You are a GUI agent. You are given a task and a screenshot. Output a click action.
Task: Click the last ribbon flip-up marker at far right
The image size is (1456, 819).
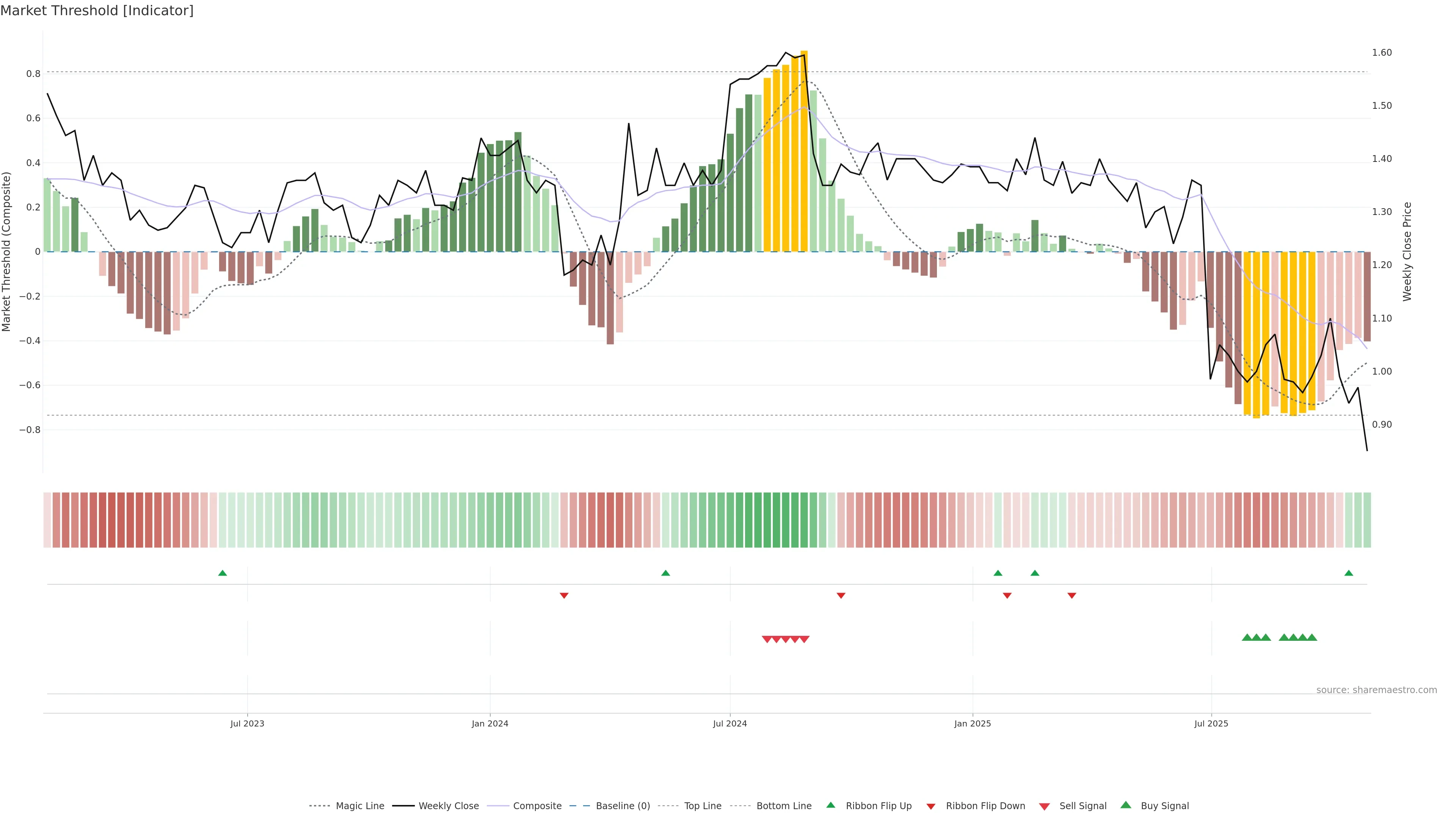tap(1349, 573)
